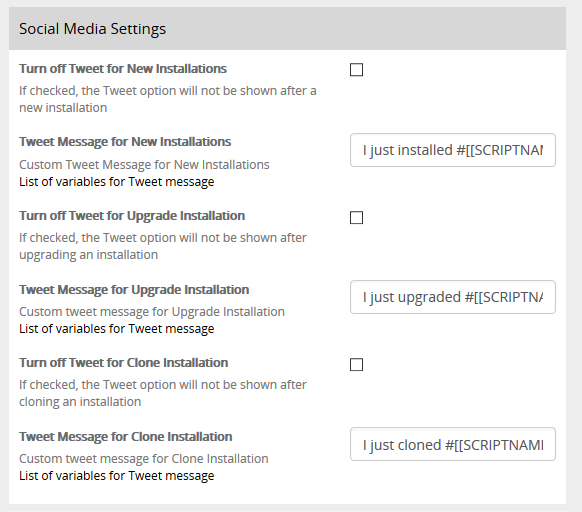Click the 'Tweet Message for New Installations' label
Screen dimensions: 582x512
pyautogui.click(x=125, y=142)
